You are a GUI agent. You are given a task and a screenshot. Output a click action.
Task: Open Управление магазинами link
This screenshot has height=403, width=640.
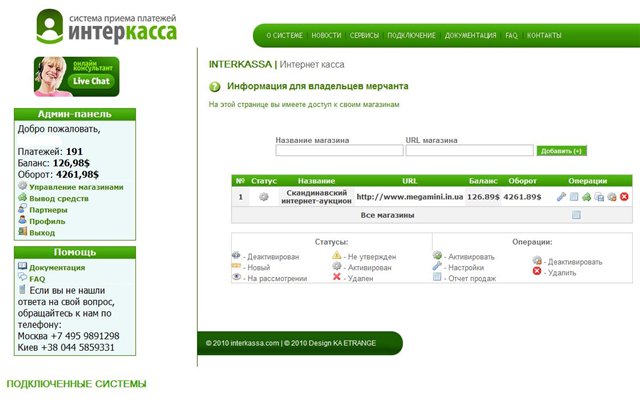click(x=76, y=187)
